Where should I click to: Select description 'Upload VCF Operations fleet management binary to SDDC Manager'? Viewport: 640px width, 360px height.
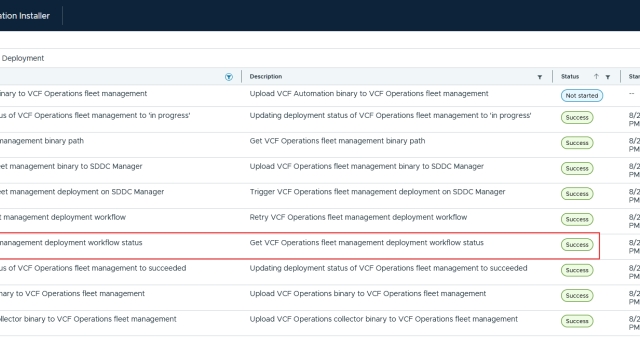coord(367,166)
